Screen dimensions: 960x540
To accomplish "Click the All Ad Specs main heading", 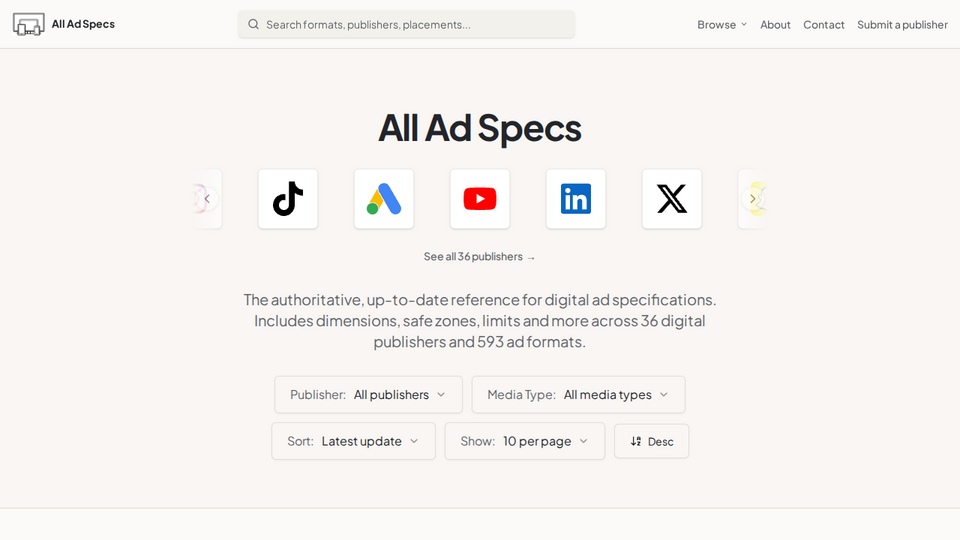I will pos(480,128).
